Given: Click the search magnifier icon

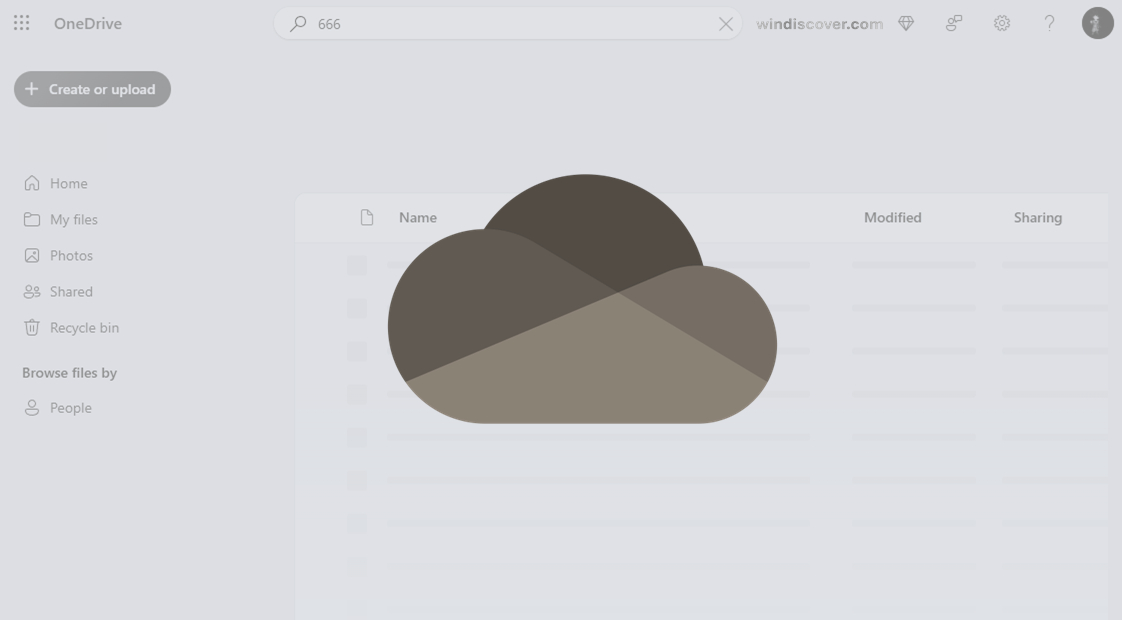Looking at the screenshot, I should click(298, 24).
